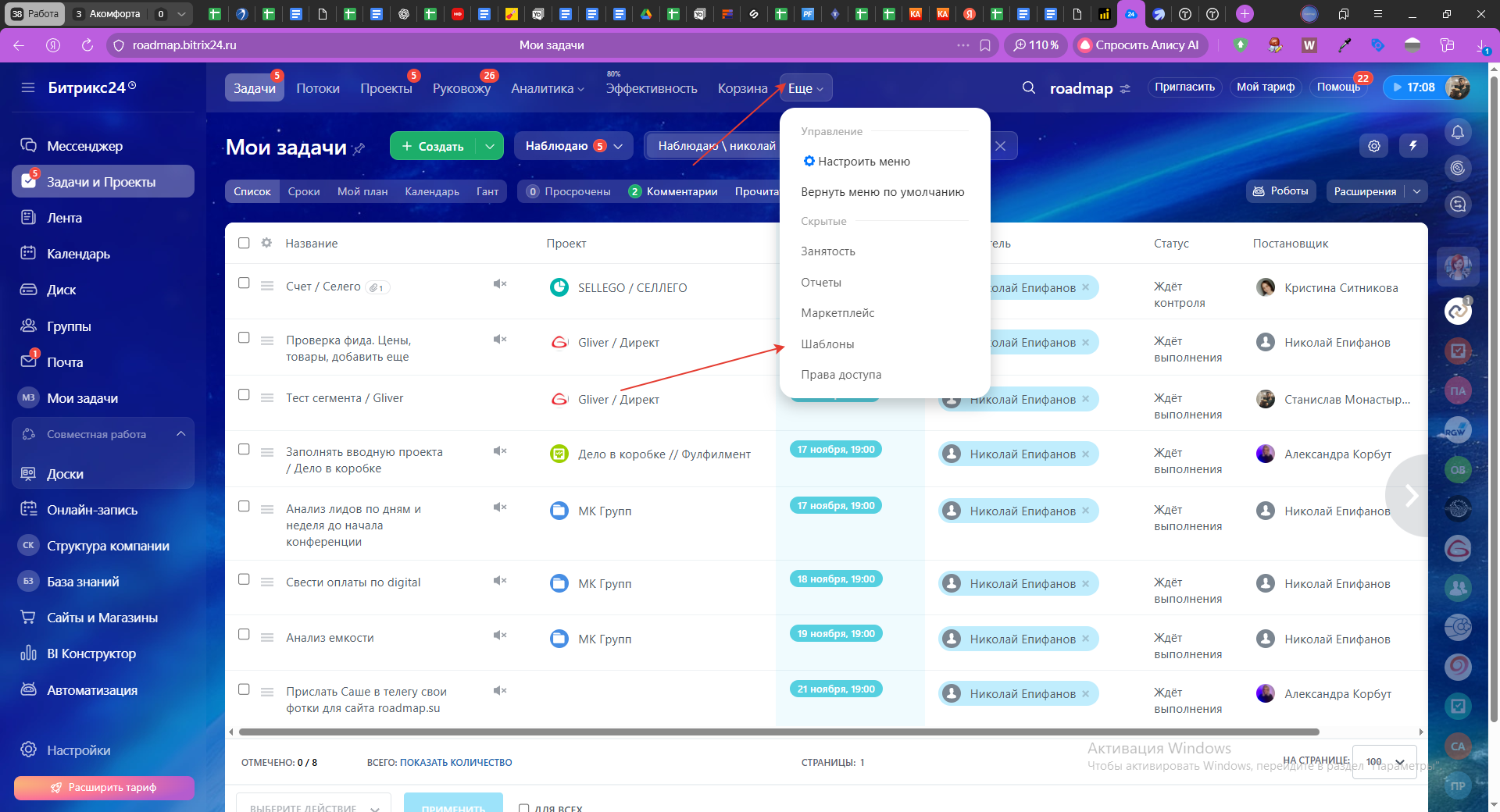Select Настроить меню in the dropdown

[x=856, y=162]
